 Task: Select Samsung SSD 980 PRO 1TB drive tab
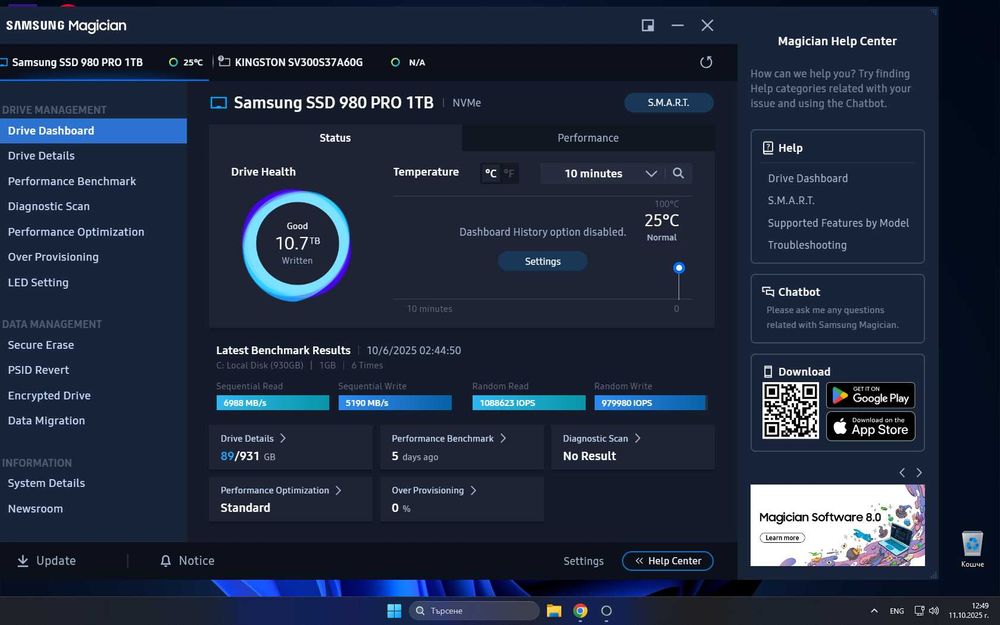pos(104,62)
